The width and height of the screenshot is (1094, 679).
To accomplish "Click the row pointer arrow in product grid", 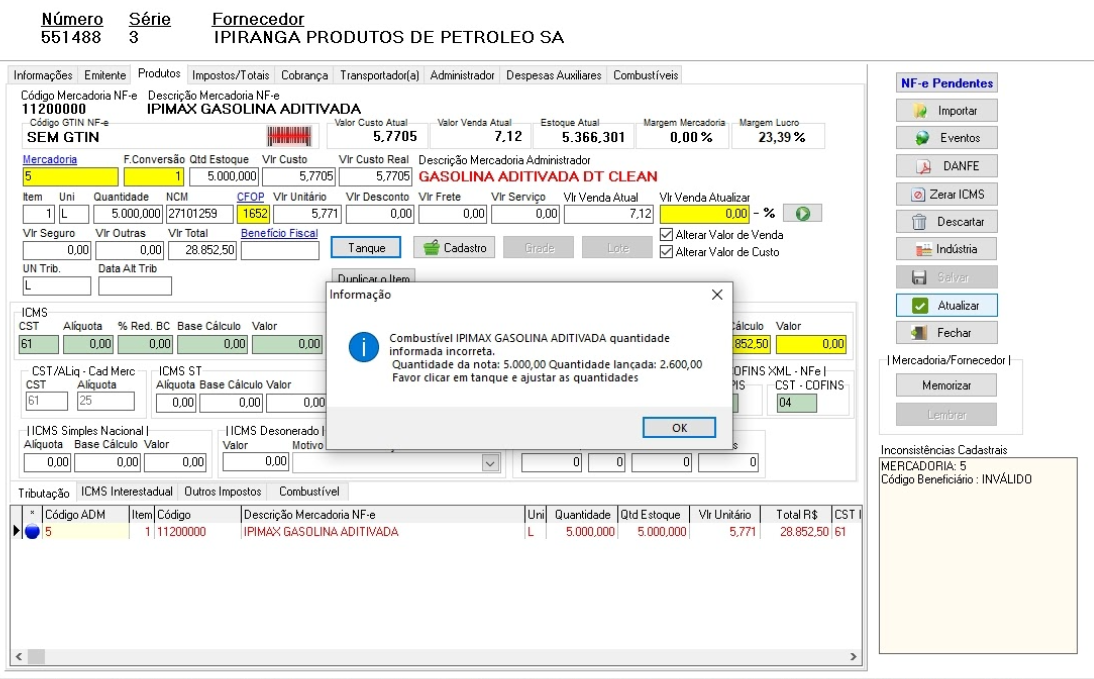I will 16,531.
